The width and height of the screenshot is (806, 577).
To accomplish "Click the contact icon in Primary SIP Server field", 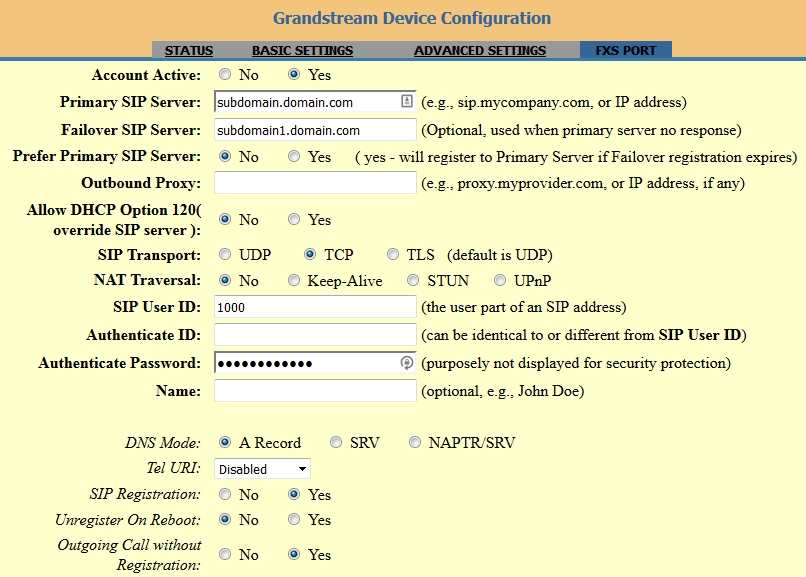I will (407, 101).
